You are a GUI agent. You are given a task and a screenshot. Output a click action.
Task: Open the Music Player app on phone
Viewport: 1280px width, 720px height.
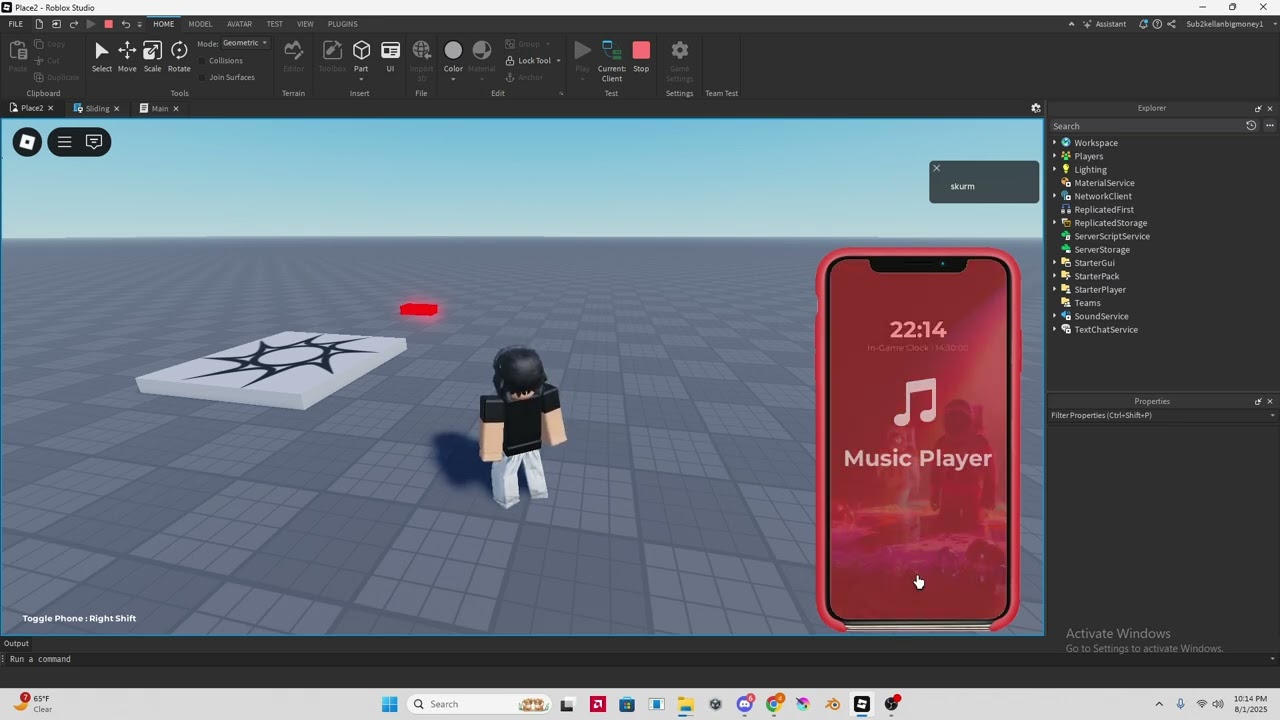click(x=917, y=424)
